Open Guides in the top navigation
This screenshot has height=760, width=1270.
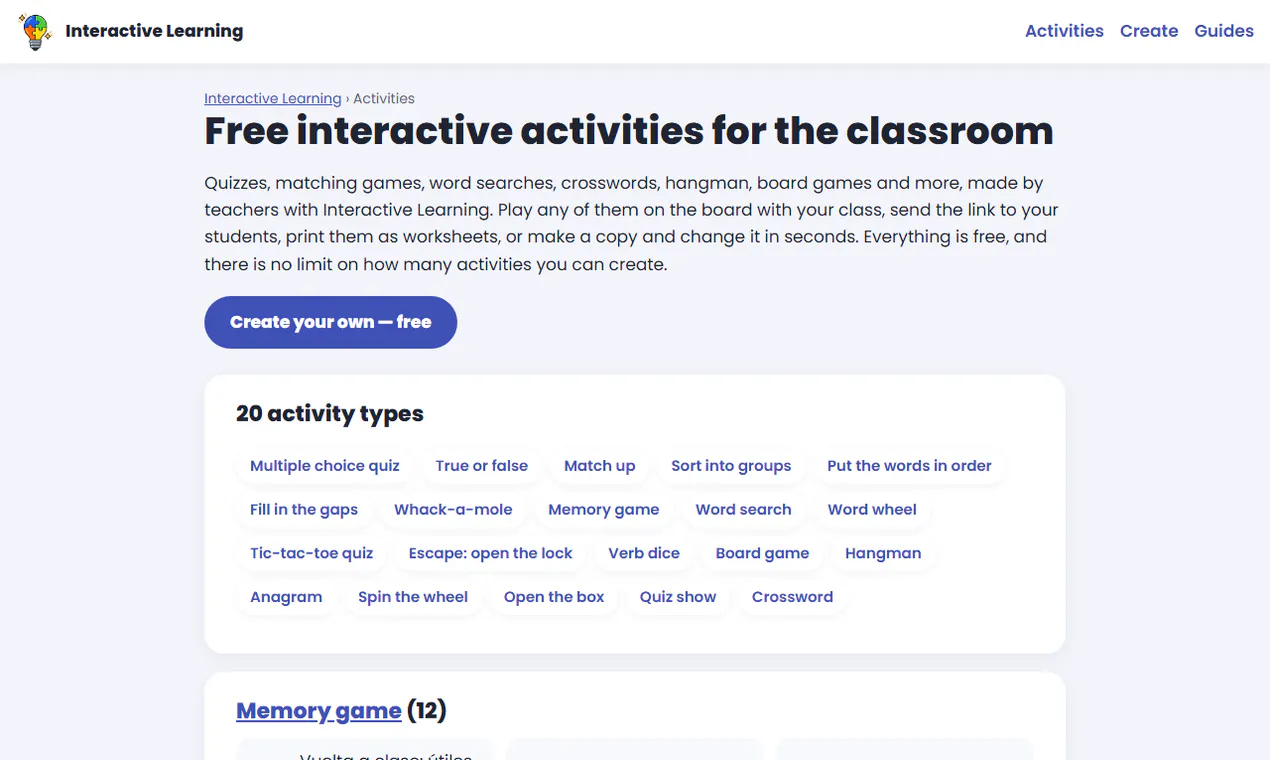pos(1224,31)
